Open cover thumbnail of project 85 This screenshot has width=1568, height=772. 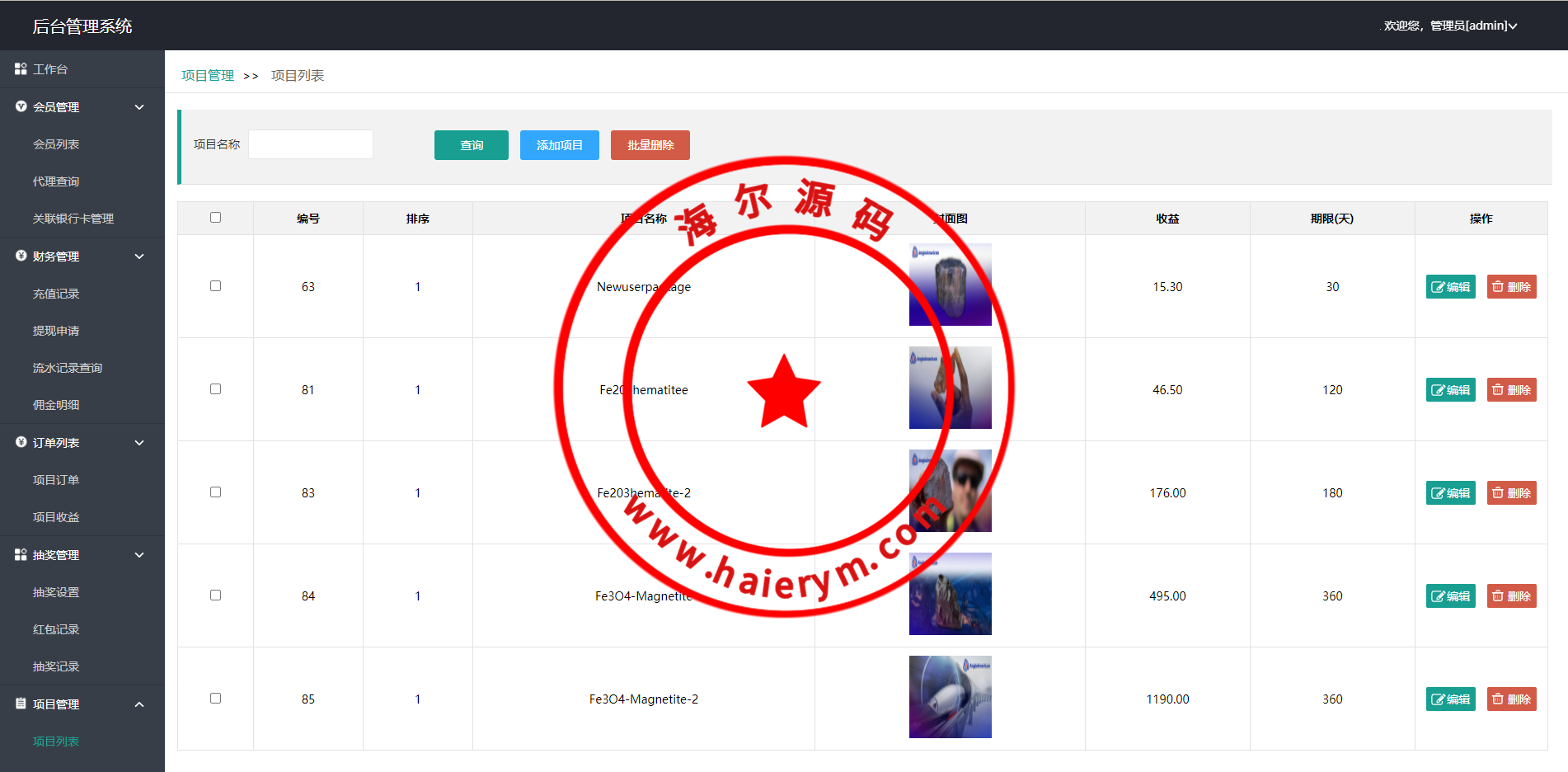coord(951,697)
